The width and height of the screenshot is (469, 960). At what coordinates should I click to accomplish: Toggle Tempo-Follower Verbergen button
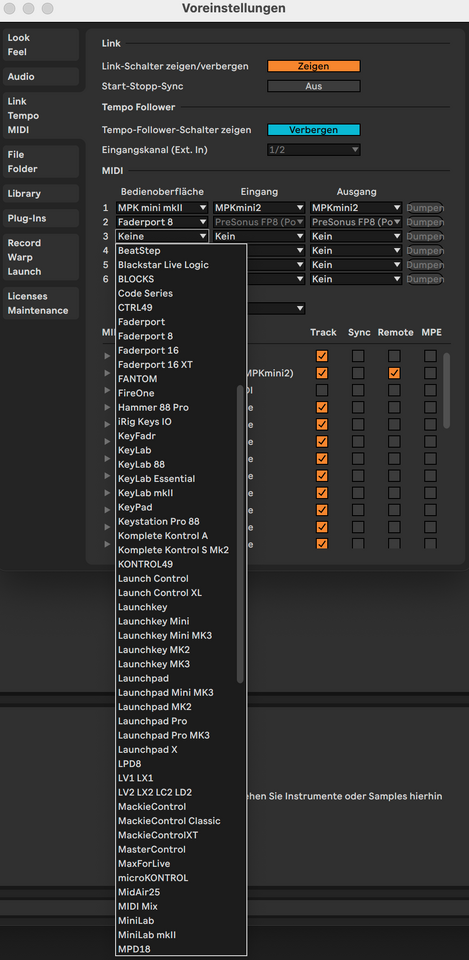[313, 130]
